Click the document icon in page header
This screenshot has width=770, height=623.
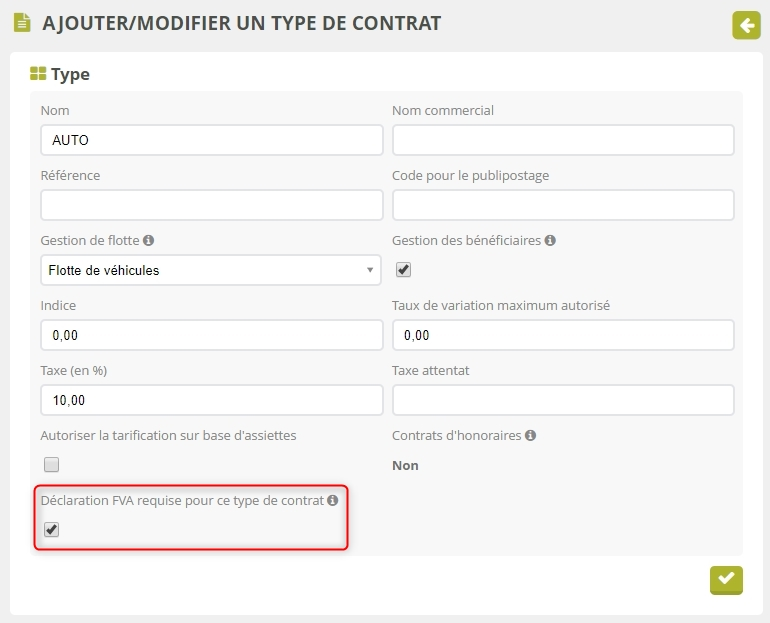coord(22,23)
